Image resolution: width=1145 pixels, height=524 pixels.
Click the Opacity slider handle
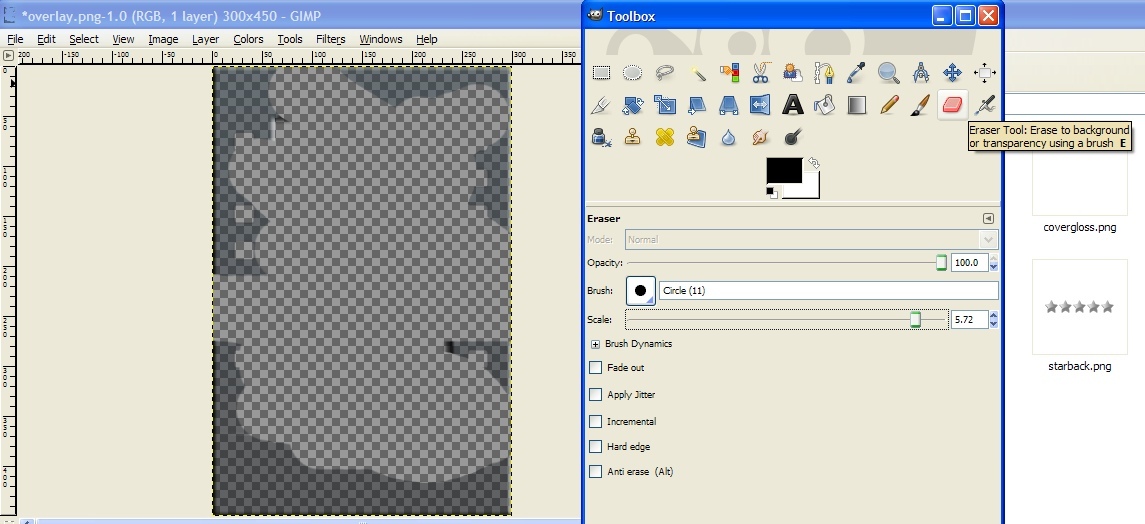941,263
